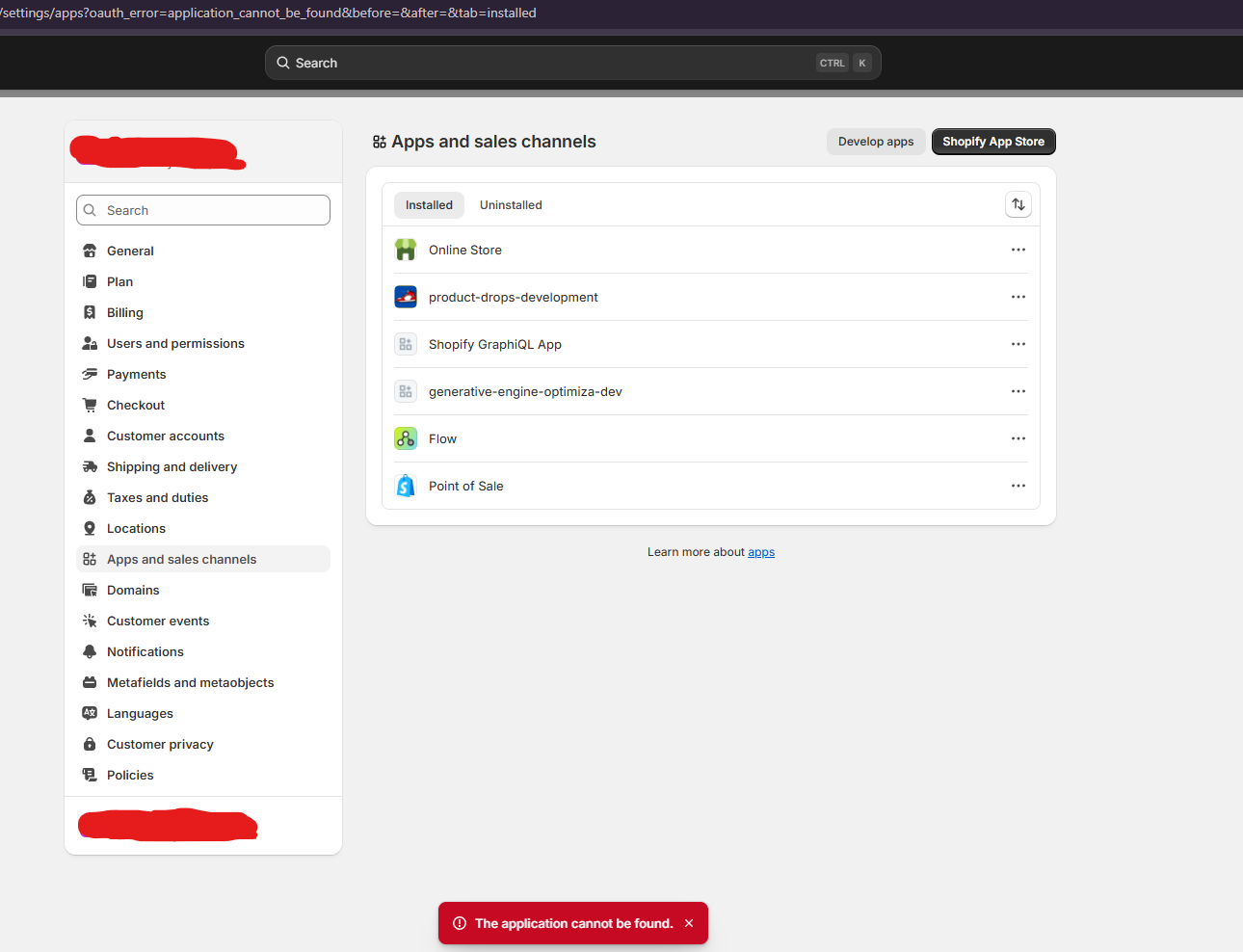Screen dimensions: 1243x952
Task: Open Users and permissions settings
Action: pos(203,343)
